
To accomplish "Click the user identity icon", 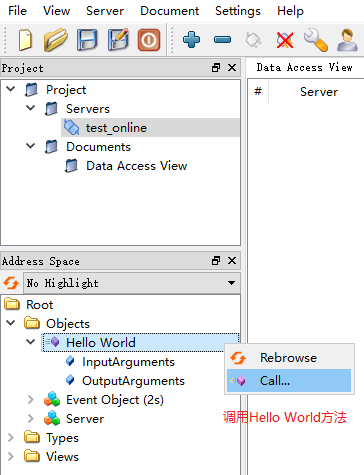I will pyautogui.click(x=347, y=40).
